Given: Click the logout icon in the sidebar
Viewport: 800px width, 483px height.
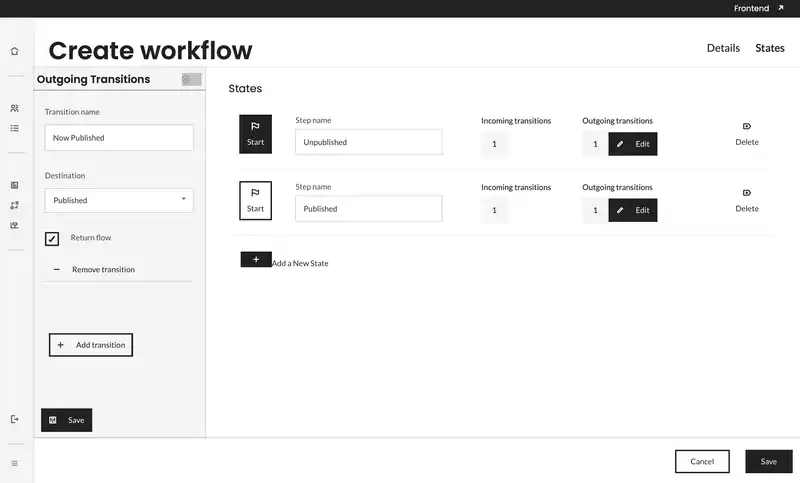Looking at the screenshot, I should (14, 419).
